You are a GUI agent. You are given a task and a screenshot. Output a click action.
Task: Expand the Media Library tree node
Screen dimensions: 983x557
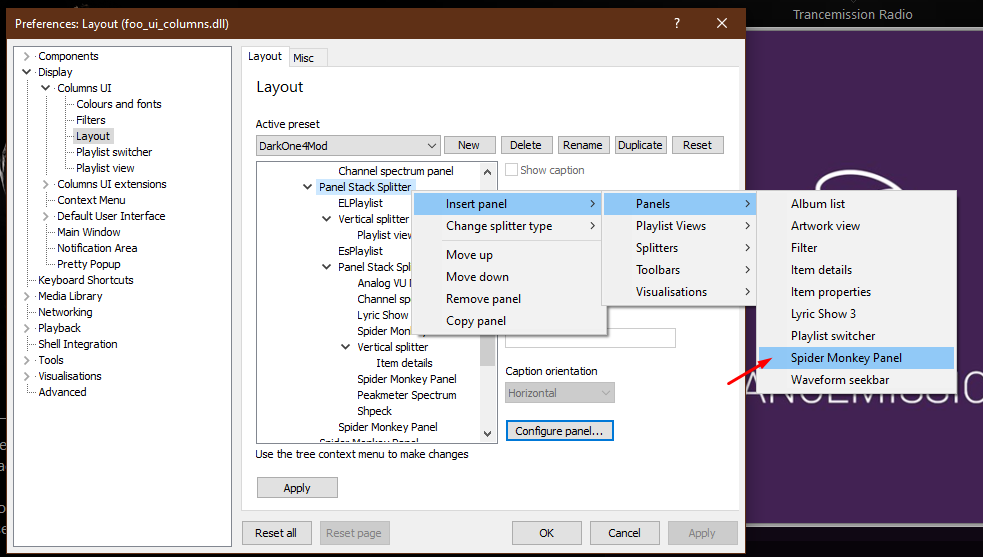(x=27, y=296)
